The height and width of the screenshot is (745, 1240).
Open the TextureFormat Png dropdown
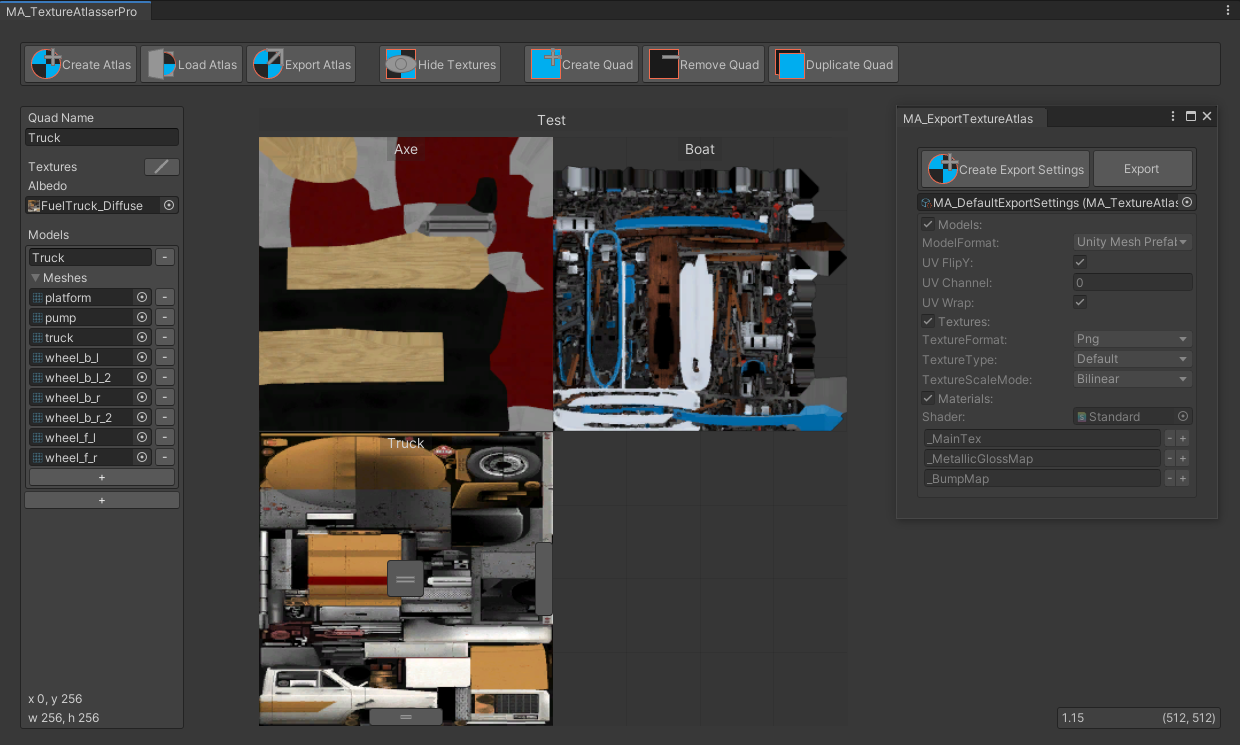1132,339
